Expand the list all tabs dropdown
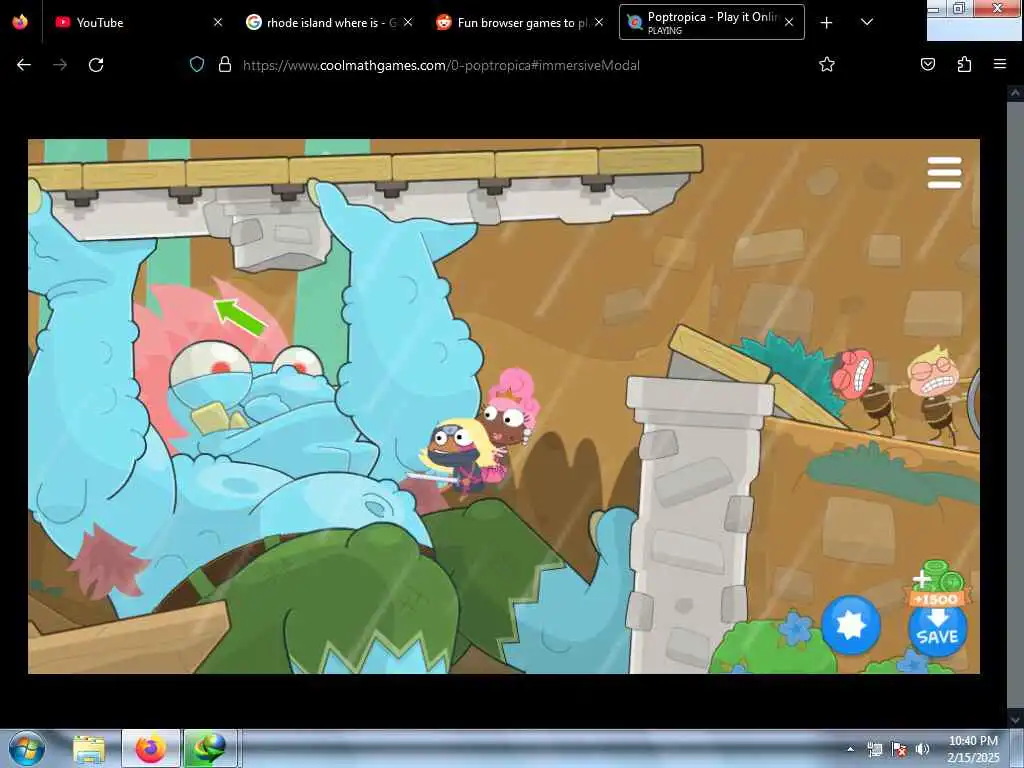Image resolution: width=1024 pixels, height=768 pixels. coord(867,22)
